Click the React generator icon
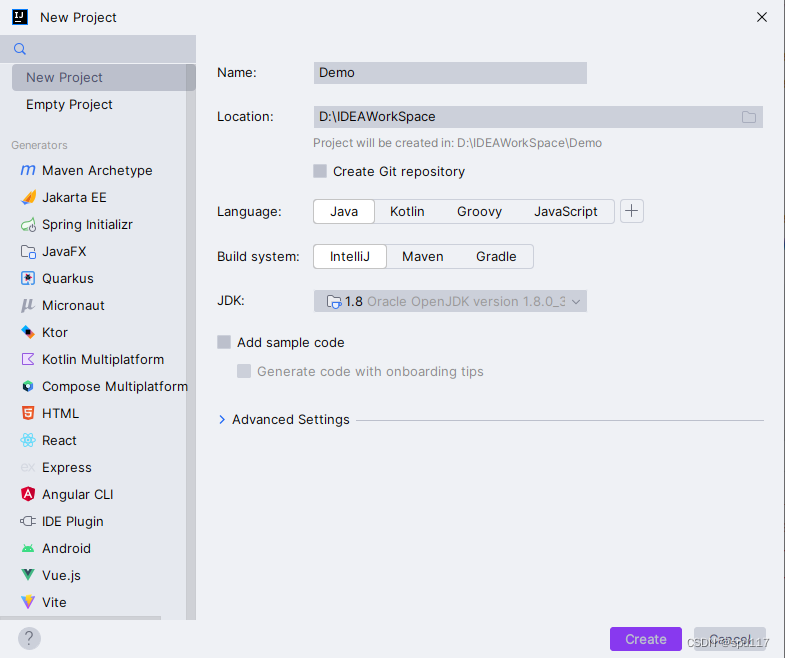 (28, 441)
